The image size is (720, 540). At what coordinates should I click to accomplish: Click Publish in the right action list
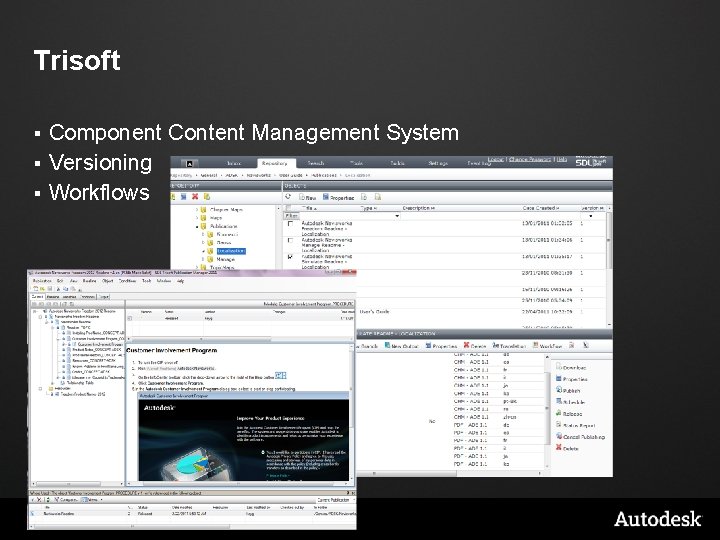click(568, 390)
